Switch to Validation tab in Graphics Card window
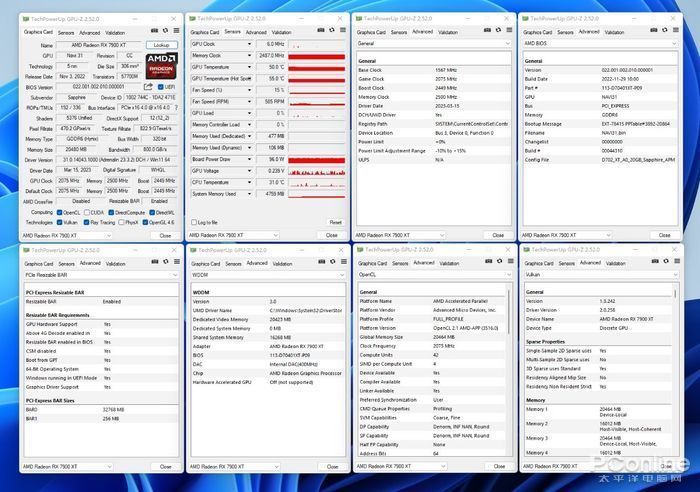 (115, 33)
